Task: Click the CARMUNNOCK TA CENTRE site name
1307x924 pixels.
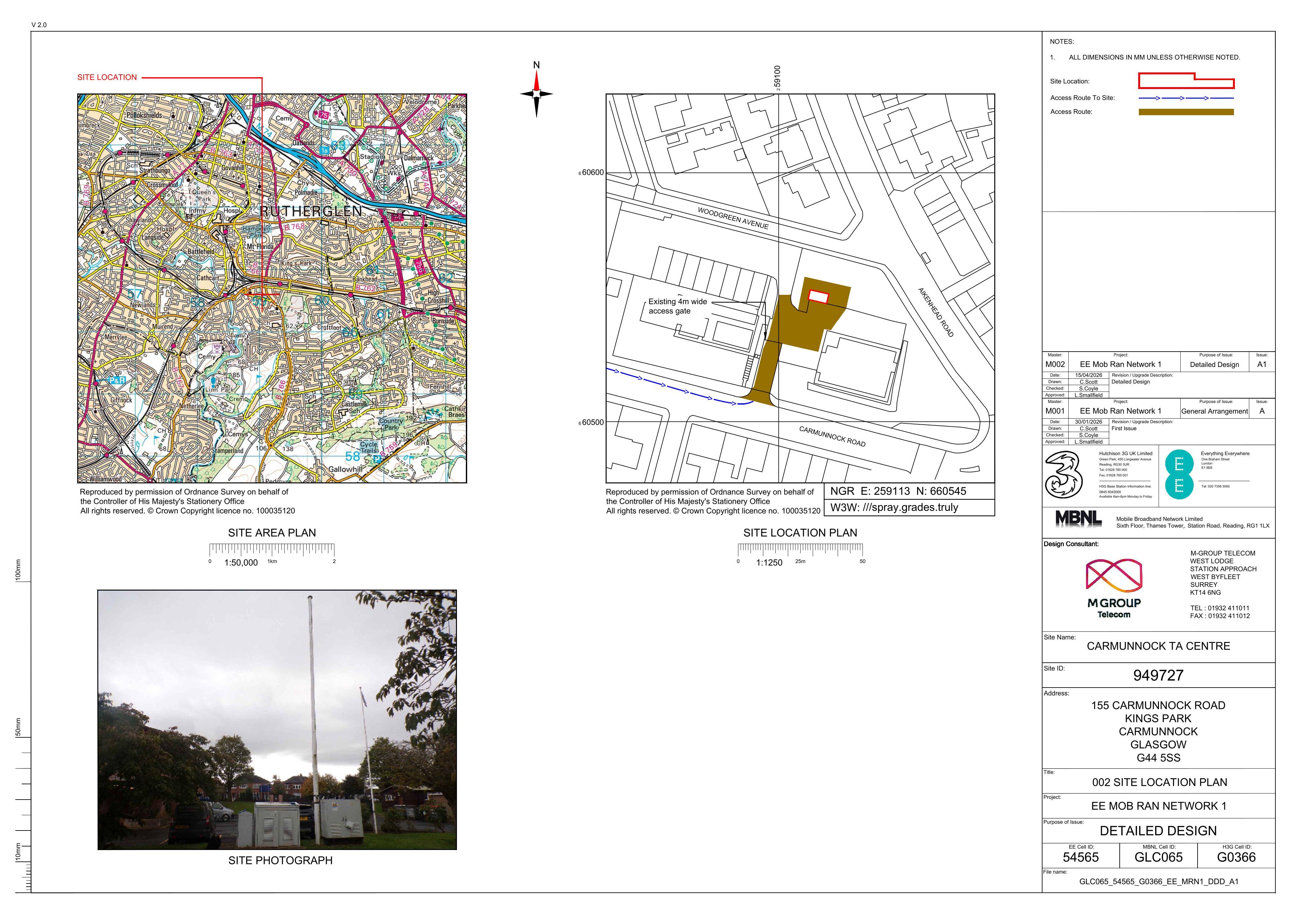Action: click(1158, 646)
